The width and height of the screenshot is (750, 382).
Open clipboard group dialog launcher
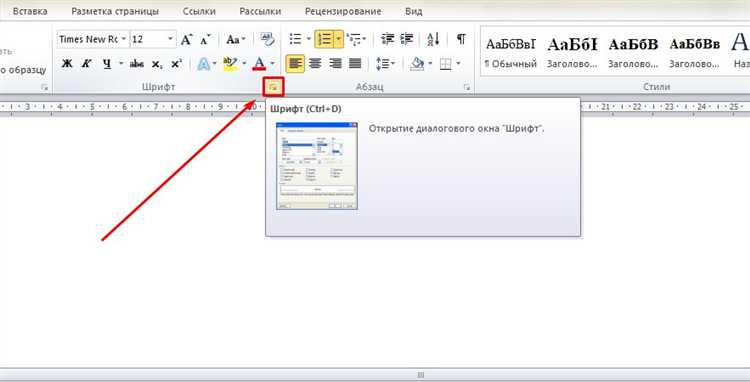[44, 87]
